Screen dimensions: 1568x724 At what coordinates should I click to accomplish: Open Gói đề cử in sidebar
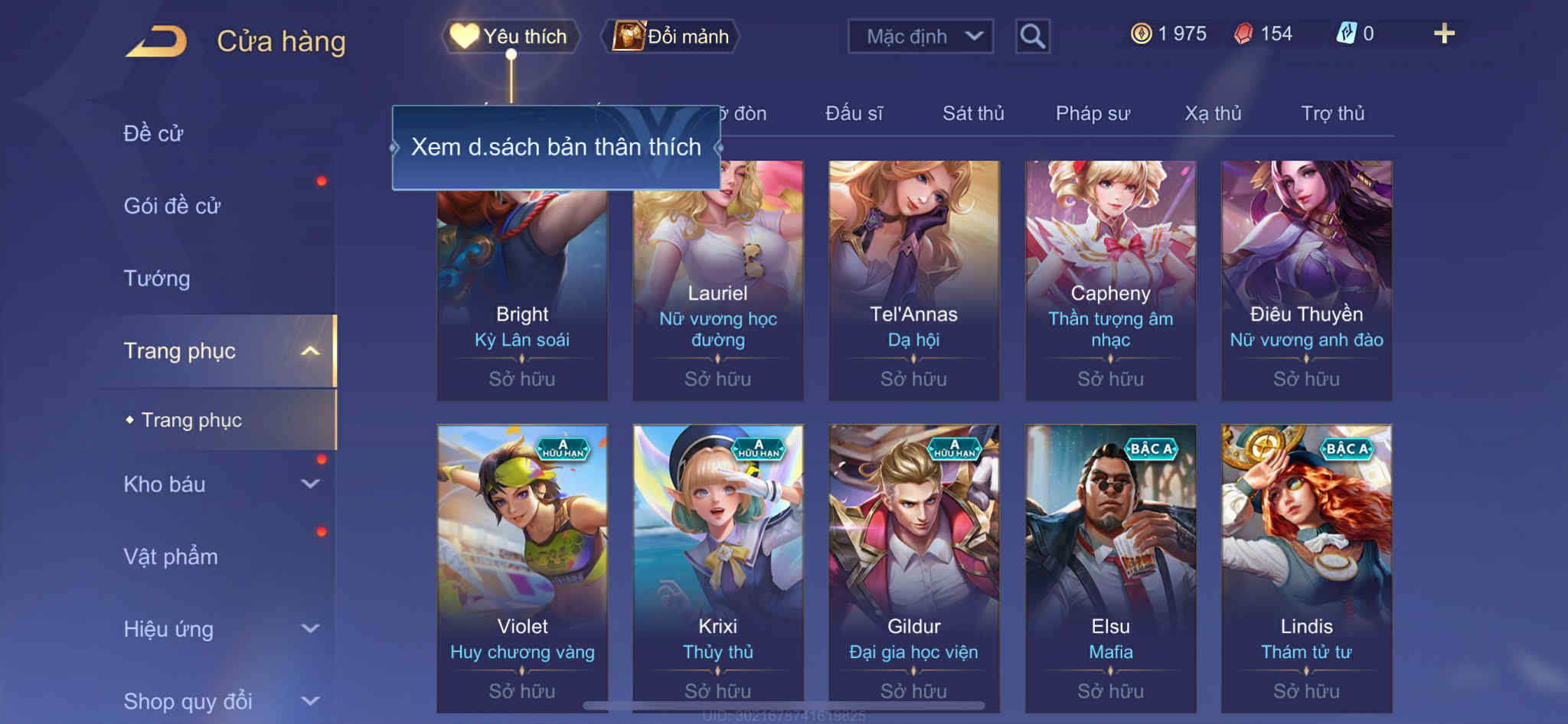pyautogui.click(x=172, y=206)
